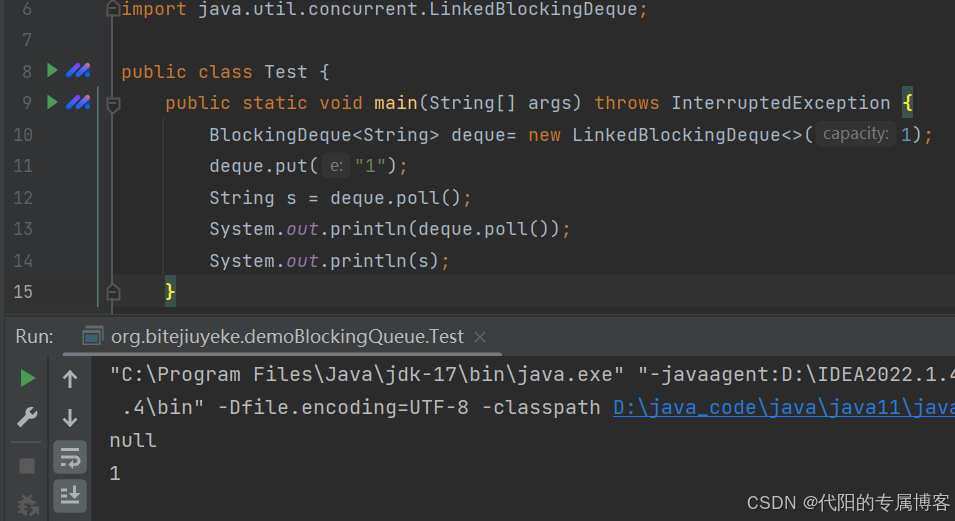Collapse main method fold marker on line 9

click(113, 104)
